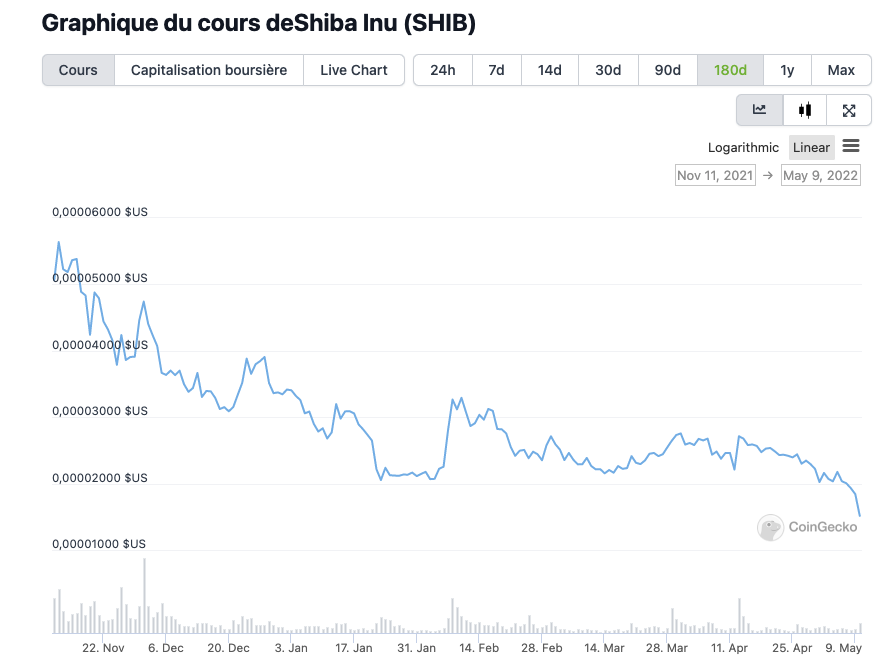Click the CoinGecko logo watermark
Screen dimensions: 884x672
(x=808, y=527)
